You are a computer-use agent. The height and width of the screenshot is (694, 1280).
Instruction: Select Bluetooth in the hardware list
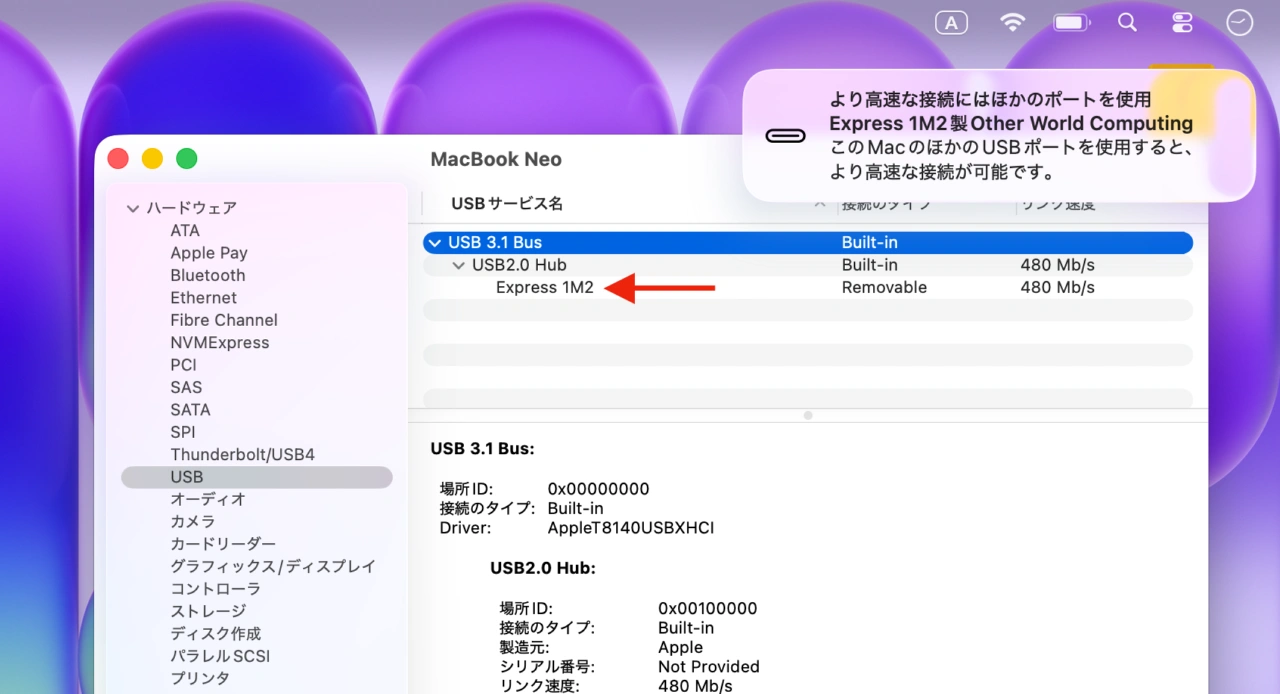(x=208, y=275)
